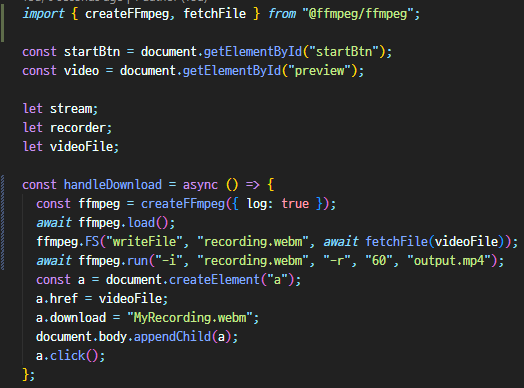Click the "60" frame rate string
524x388 pixels.
tap(379, 261)
